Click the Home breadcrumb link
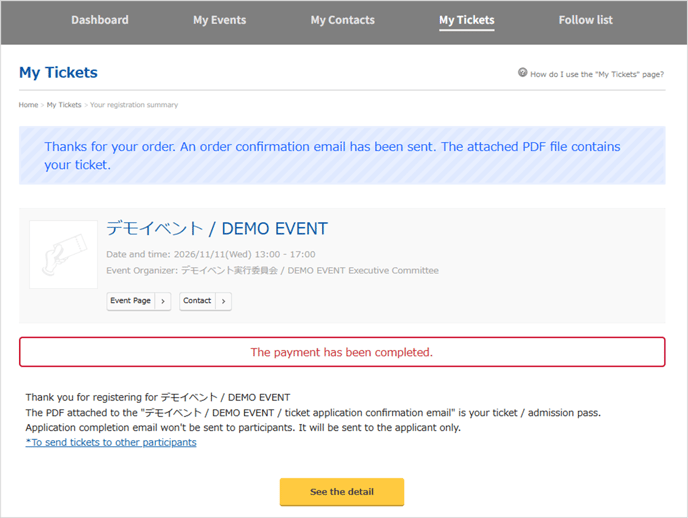The width and height of the screenshot is (688, 518). tap(28, 105)
